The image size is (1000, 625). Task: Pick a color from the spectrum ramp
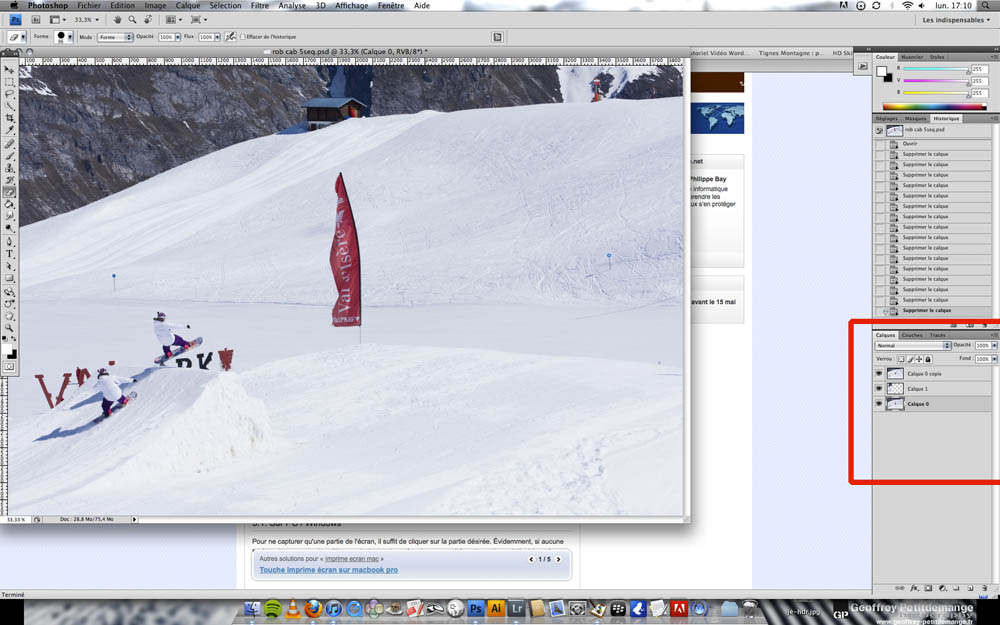pyautogui.click(x=934, y=107)
